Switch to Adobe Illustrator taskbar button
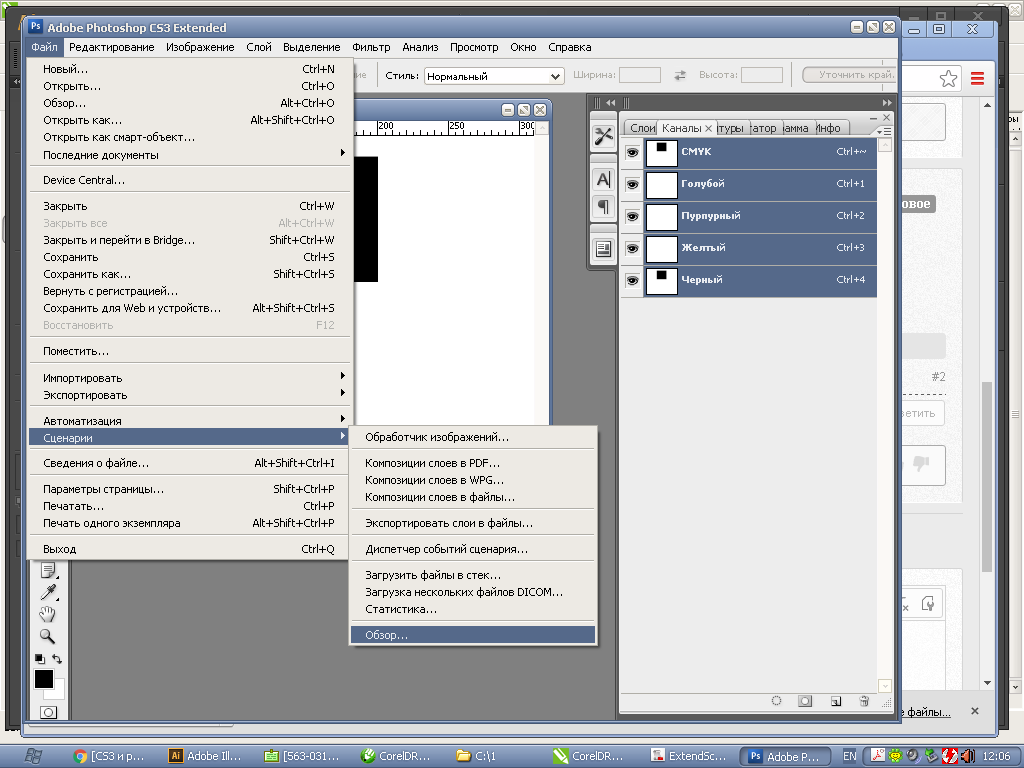 pos(205,756)
